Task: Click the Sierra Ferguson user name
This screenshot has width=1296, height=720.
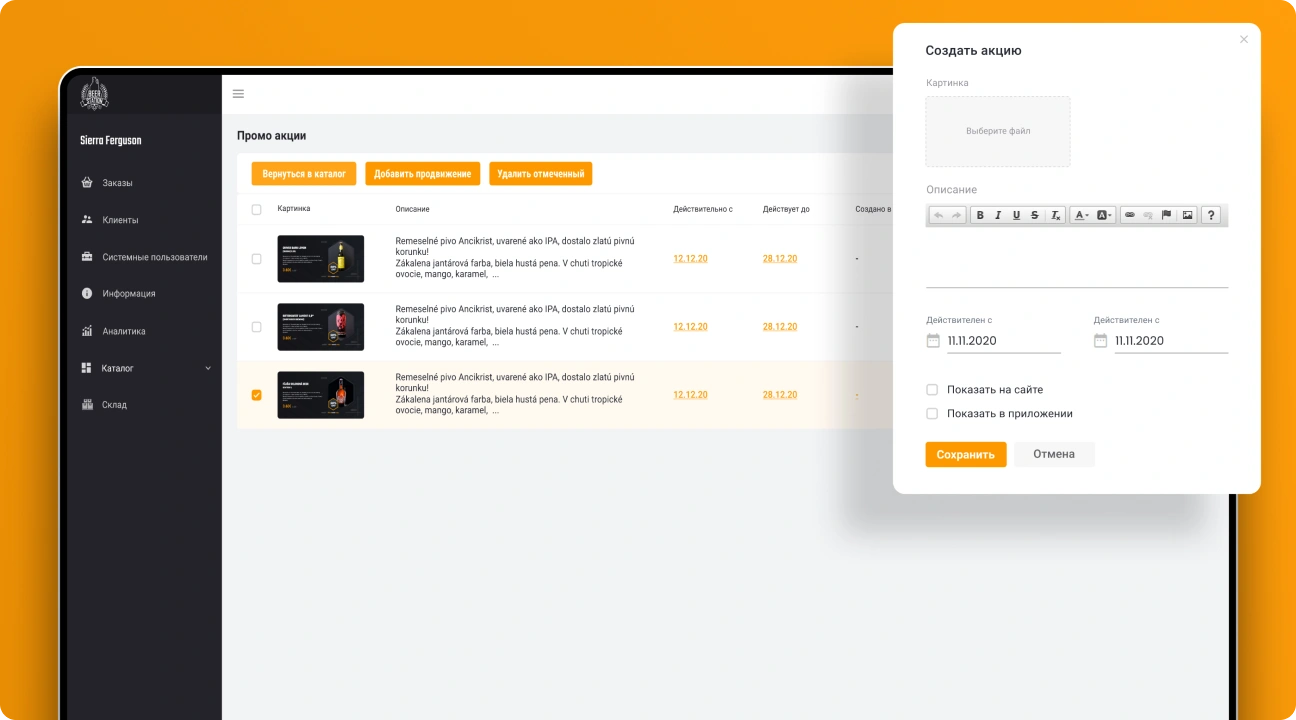Action: (111, 141)
